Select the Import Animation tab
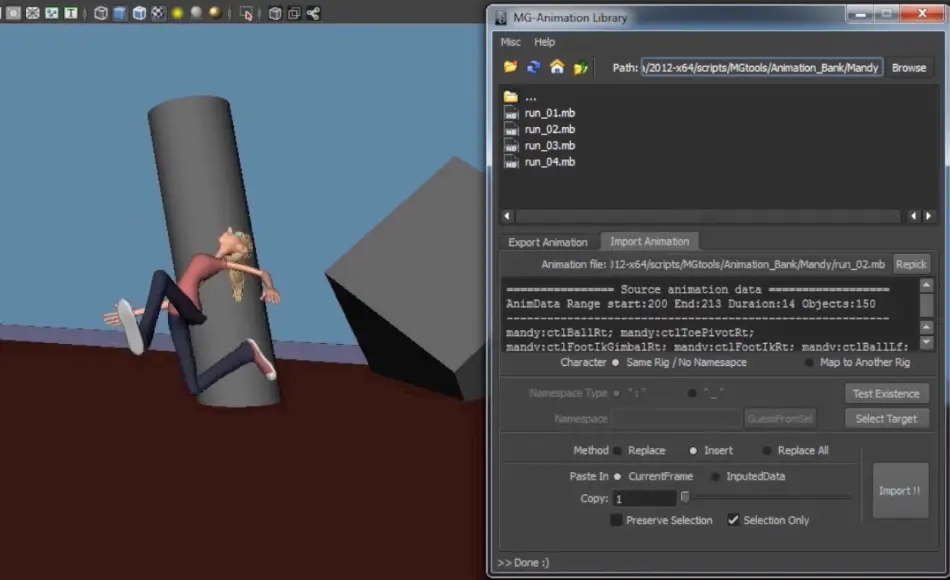Viewport: 950px width, 580px height. pos(649,241)
